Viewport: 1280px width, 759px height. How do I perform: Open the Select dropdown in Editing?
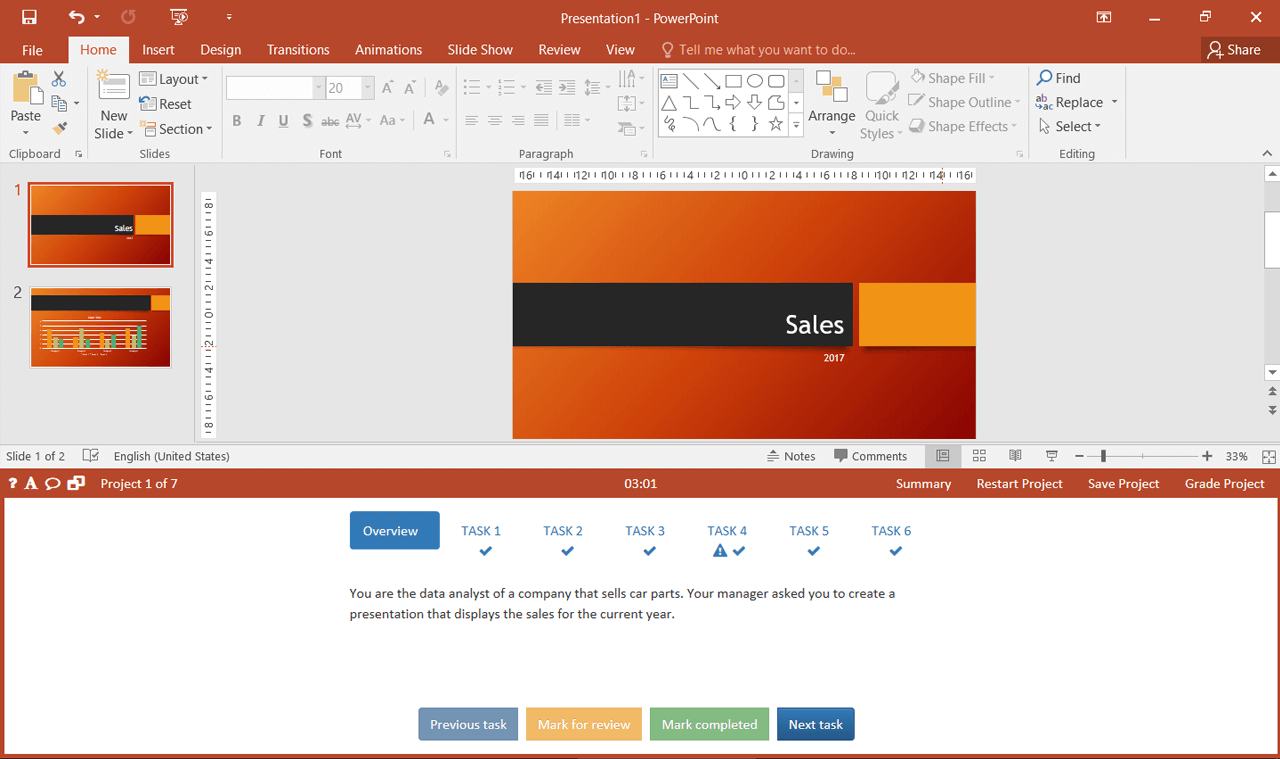tap(1069, 126)
